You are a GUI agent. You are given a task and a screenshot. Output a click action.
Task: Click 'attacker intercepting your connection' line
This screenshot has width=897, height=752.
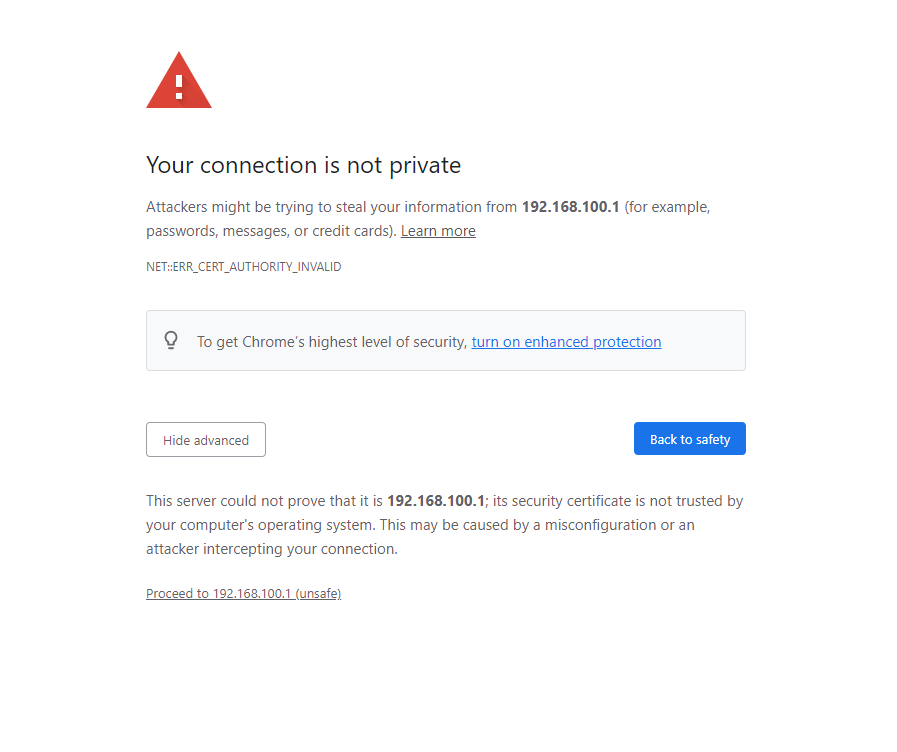coord(272,549)
